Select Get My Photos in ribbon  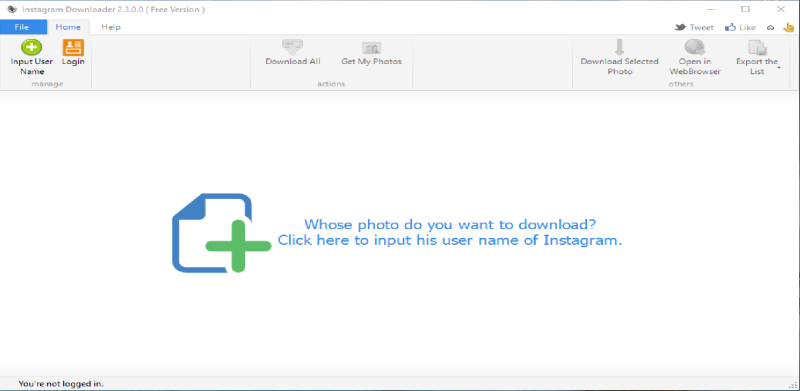click(371, 53)
